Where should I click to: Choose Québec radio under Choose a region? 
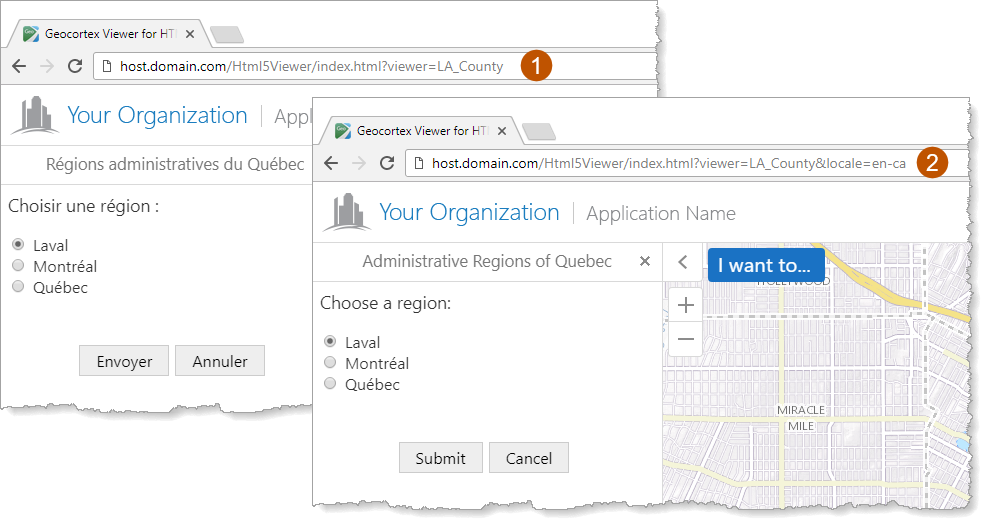pos(330,384)
